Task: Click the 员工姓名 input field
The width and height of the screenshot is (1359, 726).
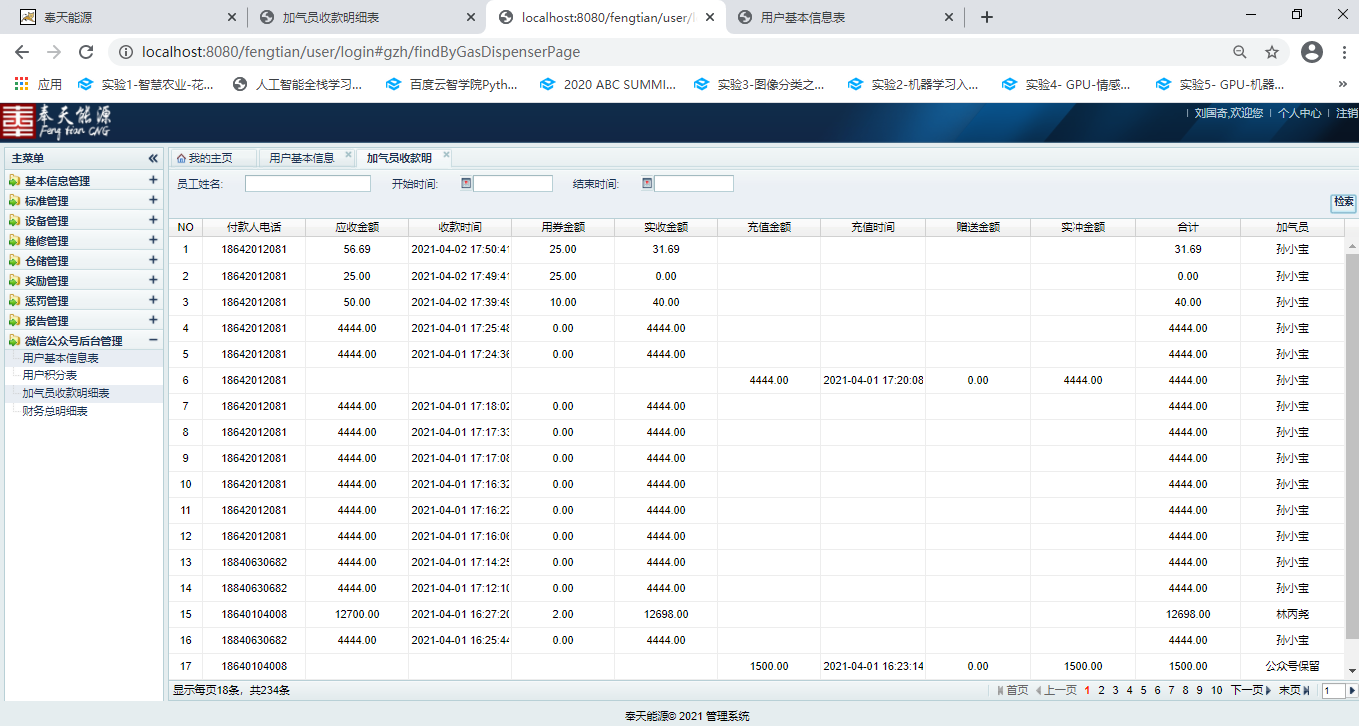Action: 307,184
